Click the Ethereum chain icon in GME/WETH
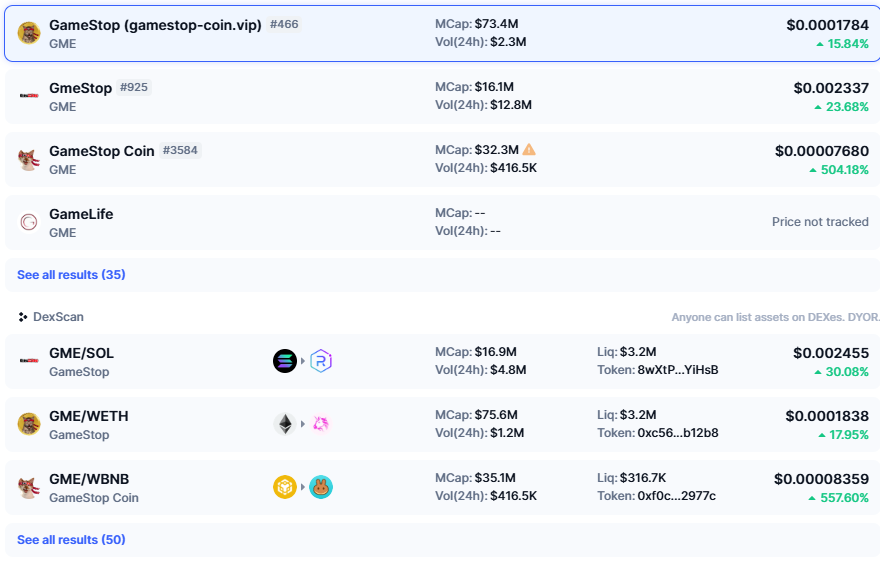Image resolution: width=884 pixels, height=561 pixels. point(285,424)
